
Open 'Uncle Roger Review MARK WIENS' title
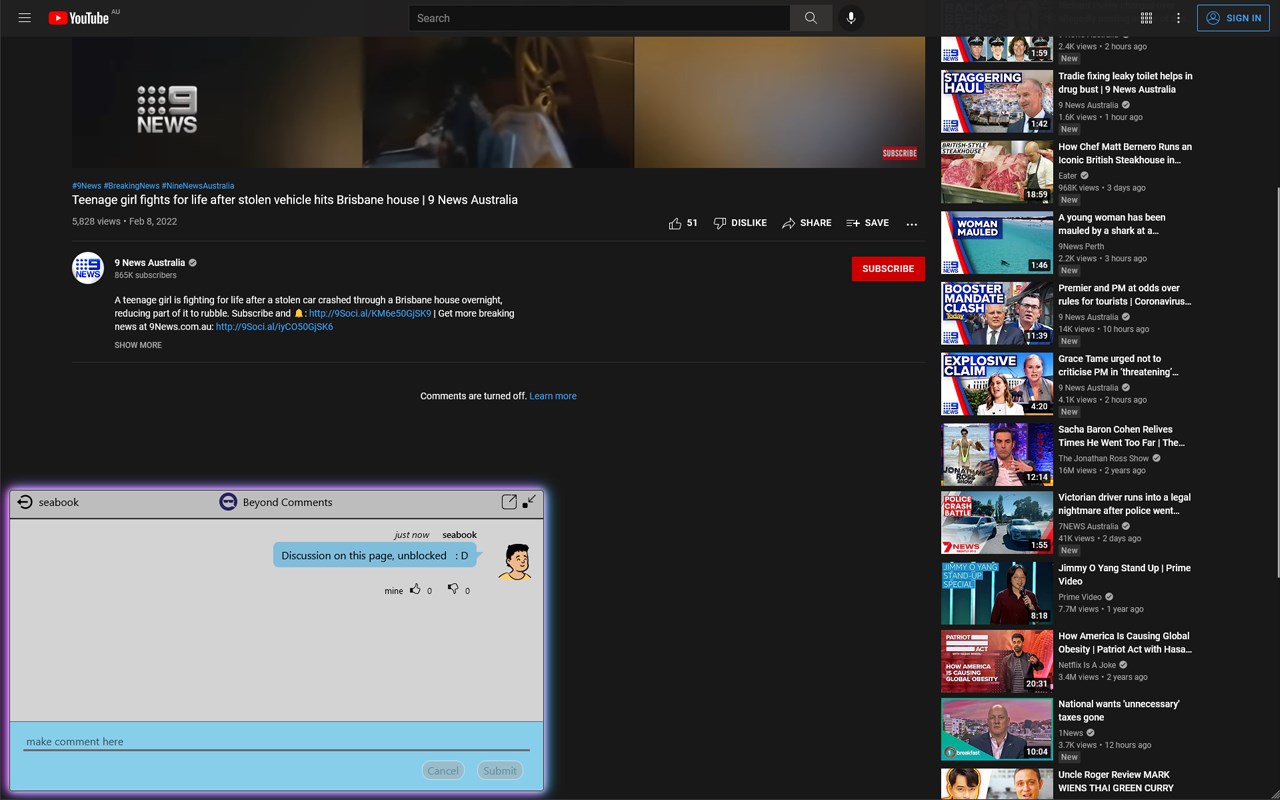pos(1116,781)
